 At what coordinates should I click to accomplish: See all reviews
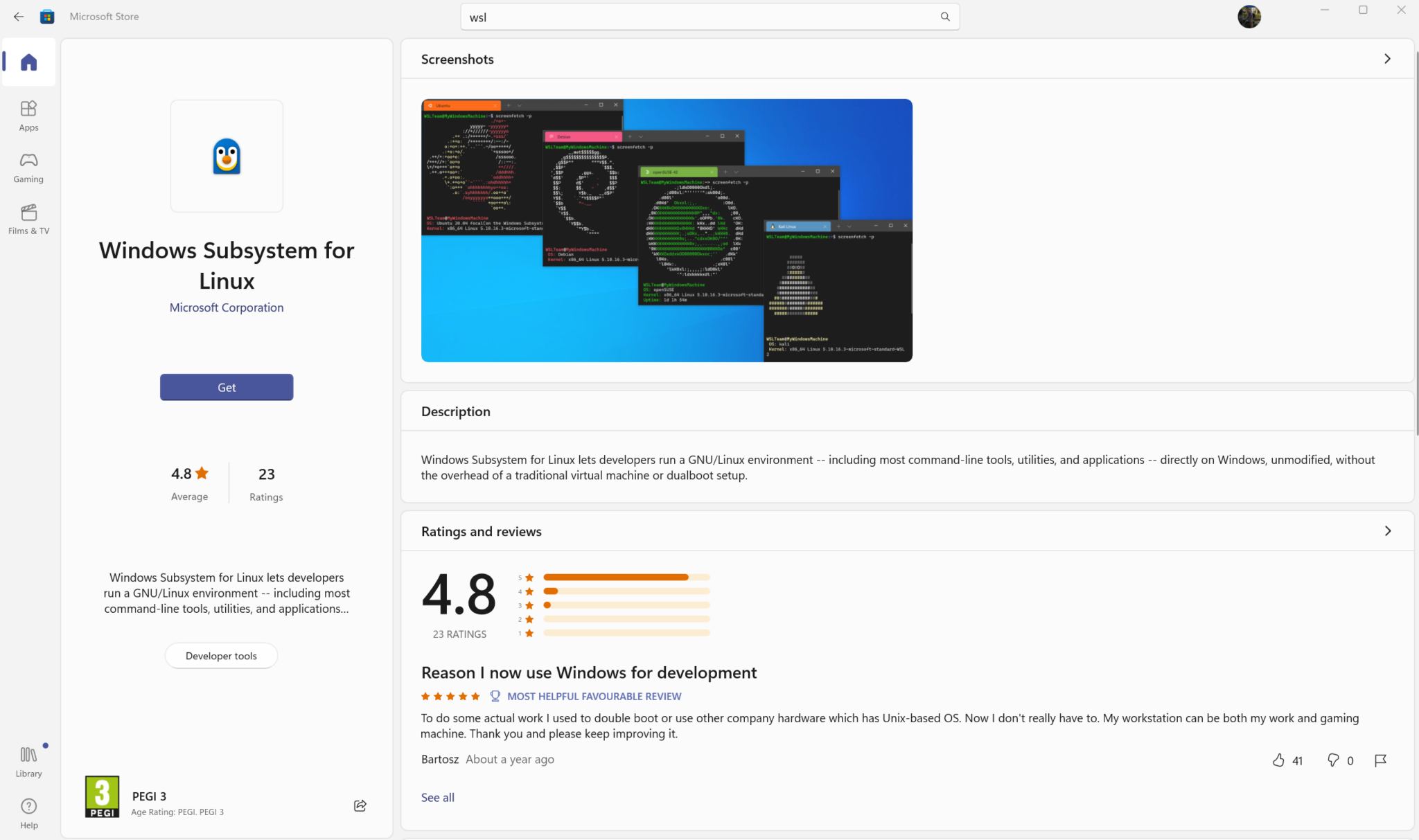point(437,797)
